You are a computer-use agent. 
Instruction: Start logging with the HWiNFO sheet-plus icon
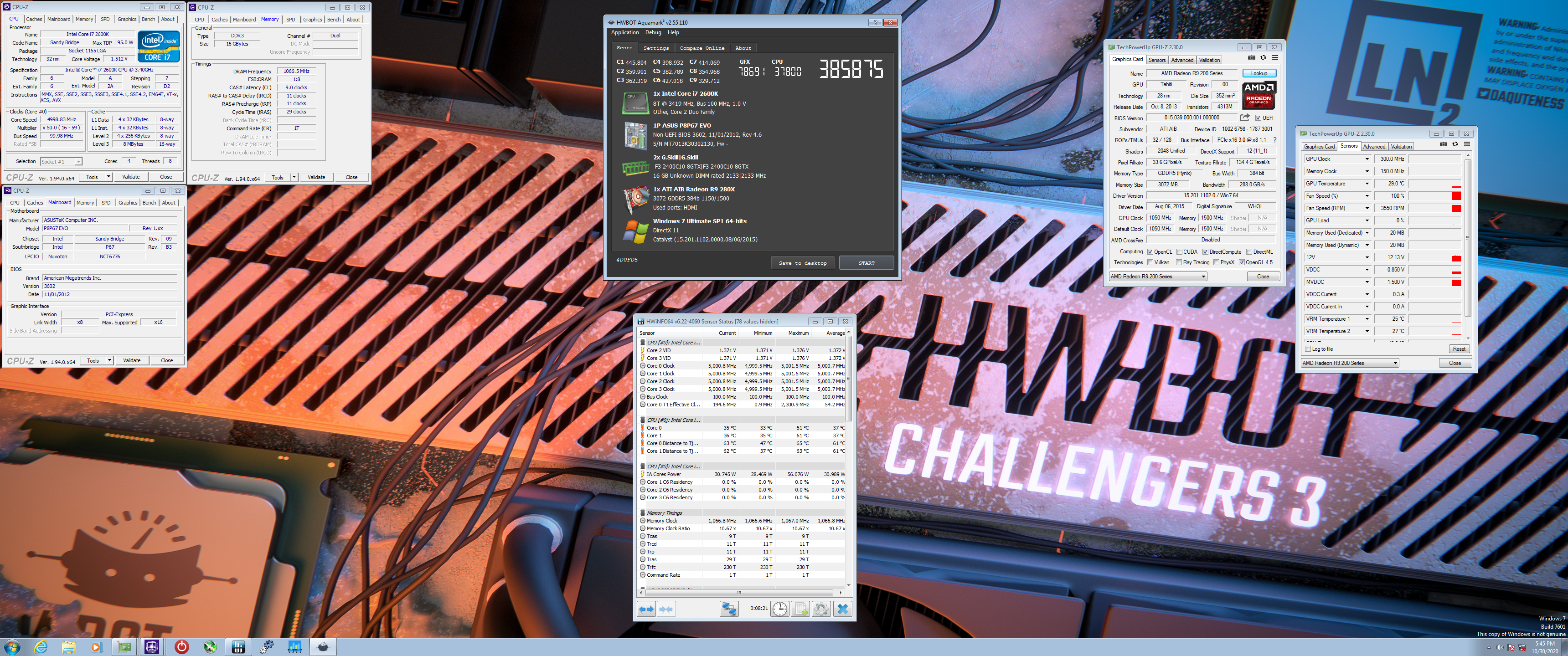point(800,609)
